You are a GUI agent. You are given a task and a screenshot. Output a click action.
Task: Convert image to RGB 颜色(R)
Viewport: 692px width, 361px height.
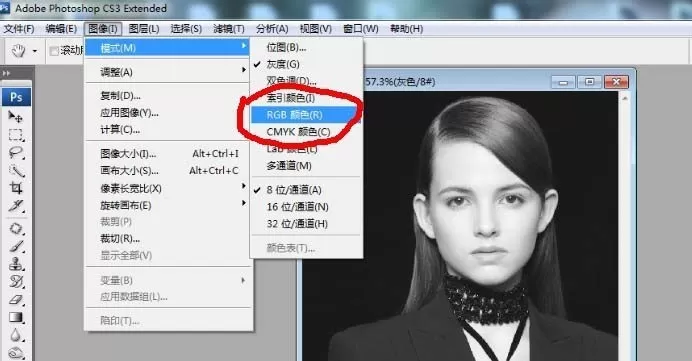pos(306,115)
